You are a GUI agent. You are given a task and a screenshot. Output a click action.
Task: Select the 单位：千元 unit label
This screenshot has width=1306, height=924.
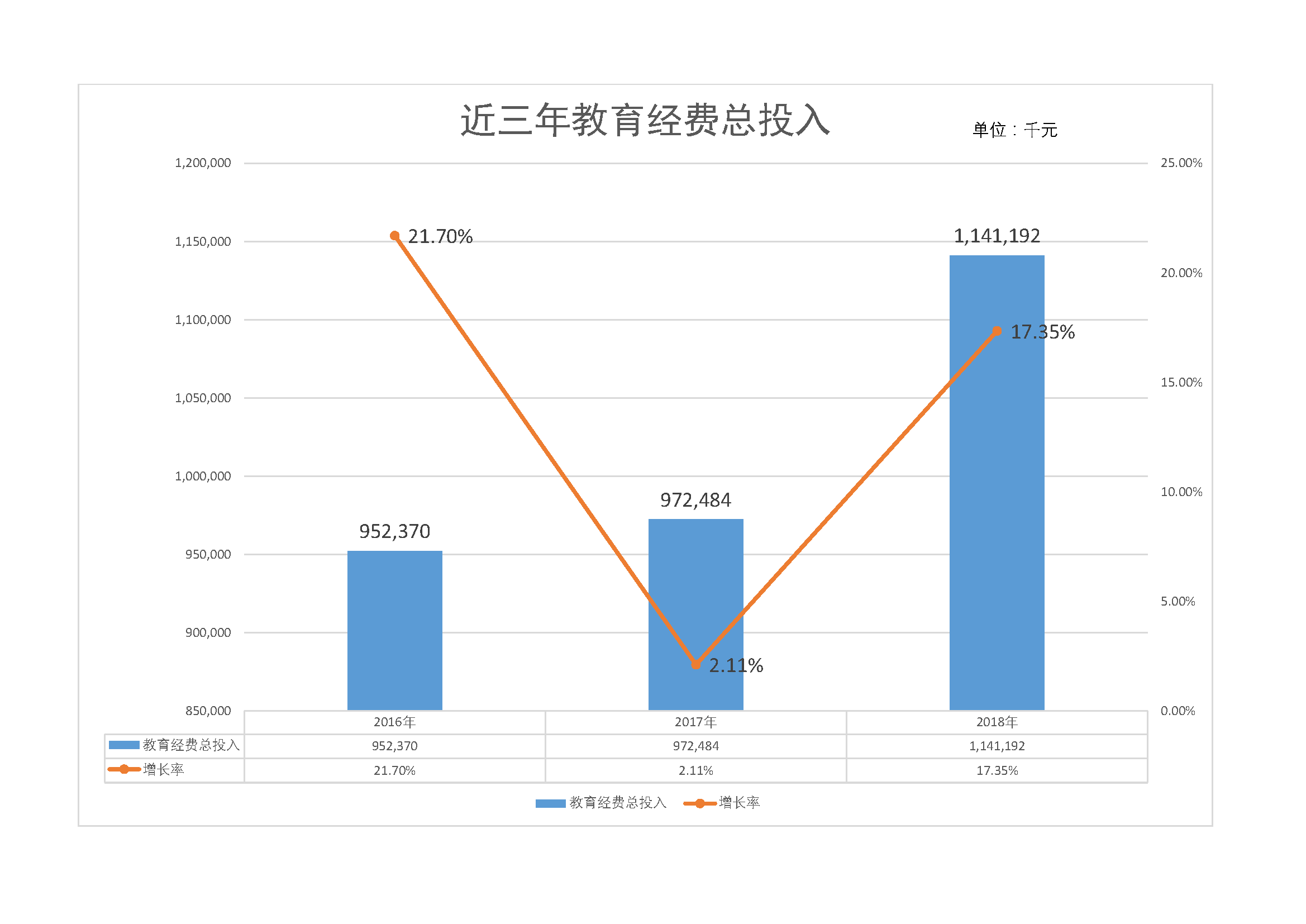pyautogui.click(x=1015, y=130)
